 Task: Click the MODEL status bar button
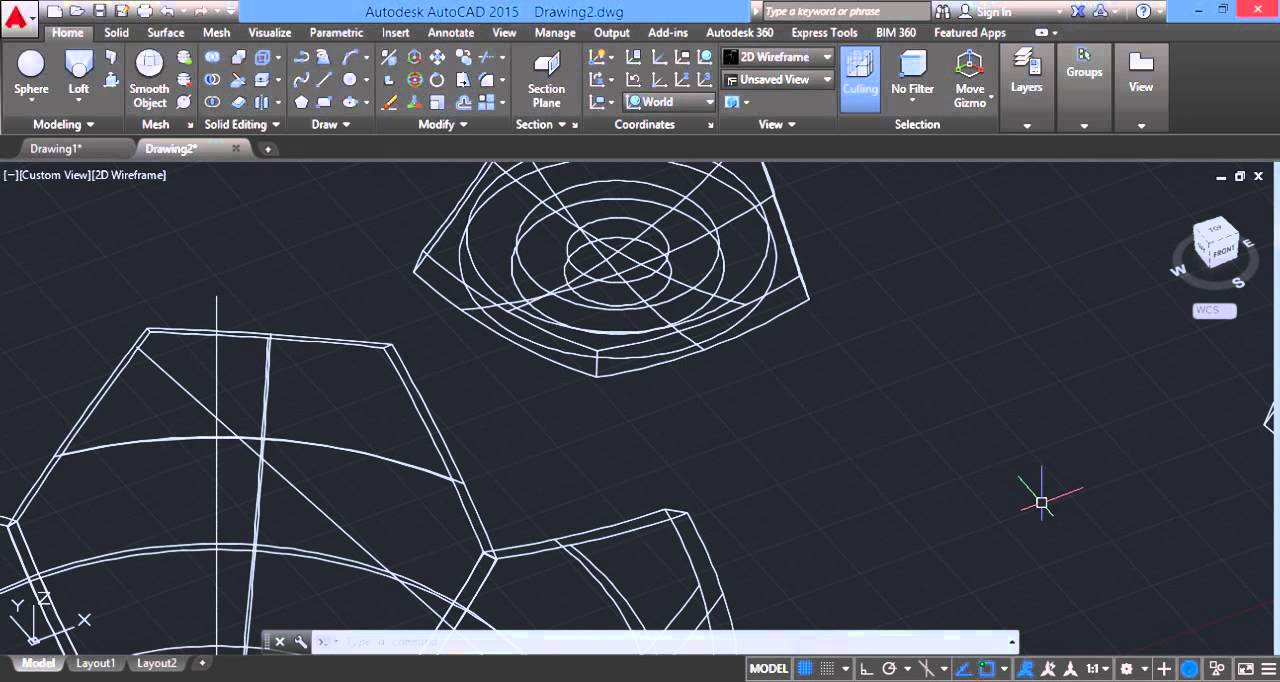point(769,669)
